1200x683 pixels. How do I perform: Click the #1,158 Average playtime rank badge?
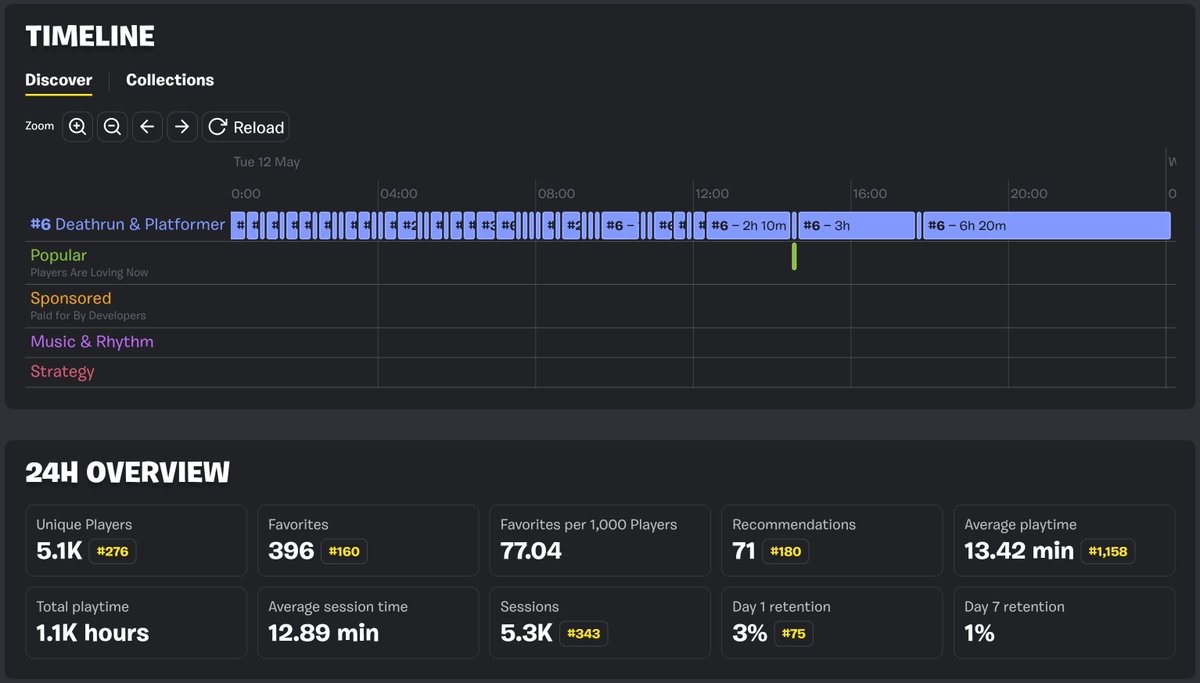pos(1108,551)
